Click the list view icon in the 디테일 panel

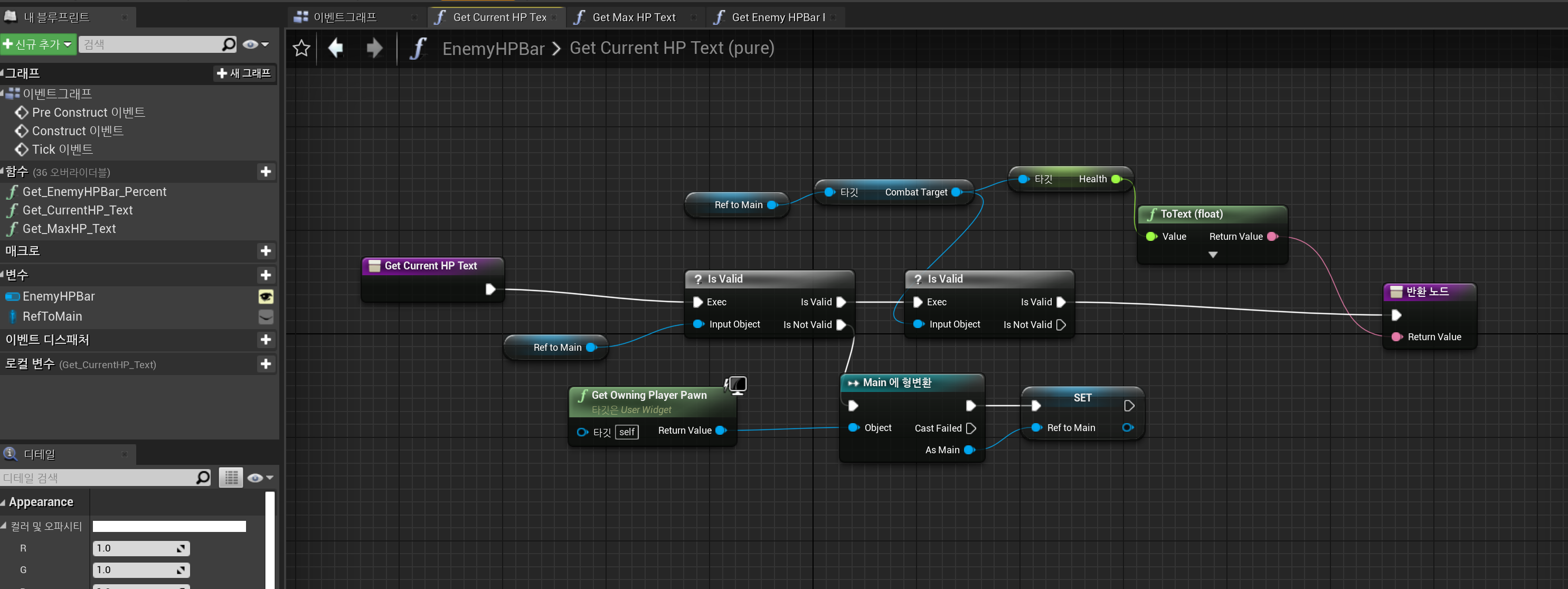[231, 477]
